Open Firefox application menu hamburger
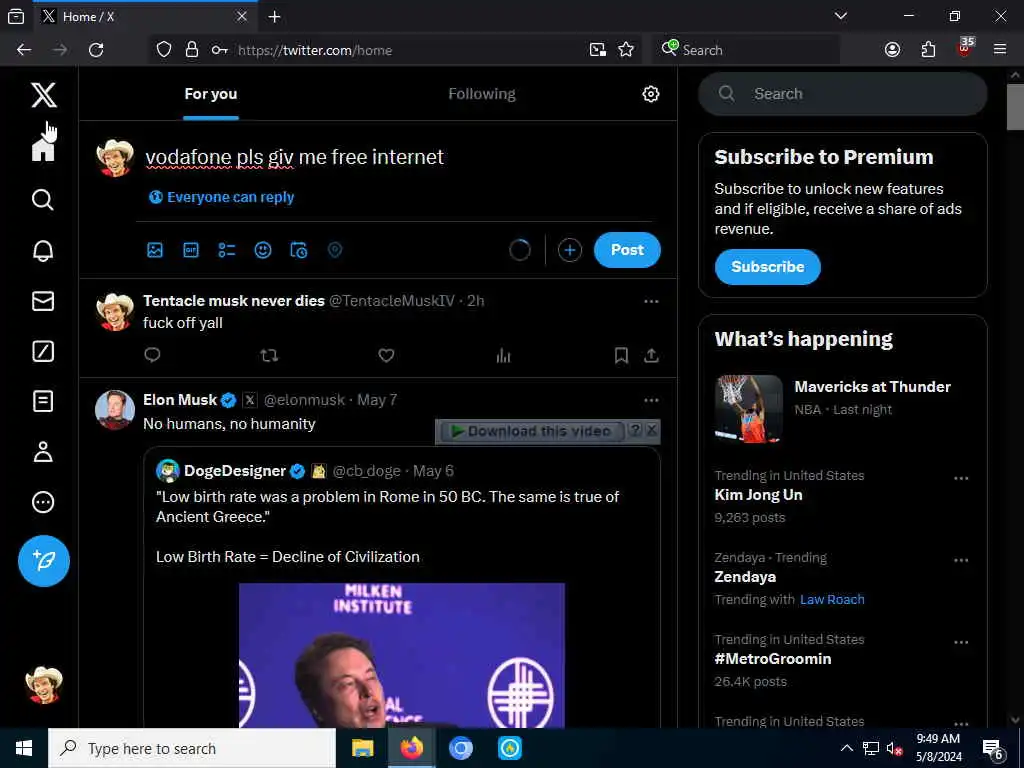 click(999, 50)
